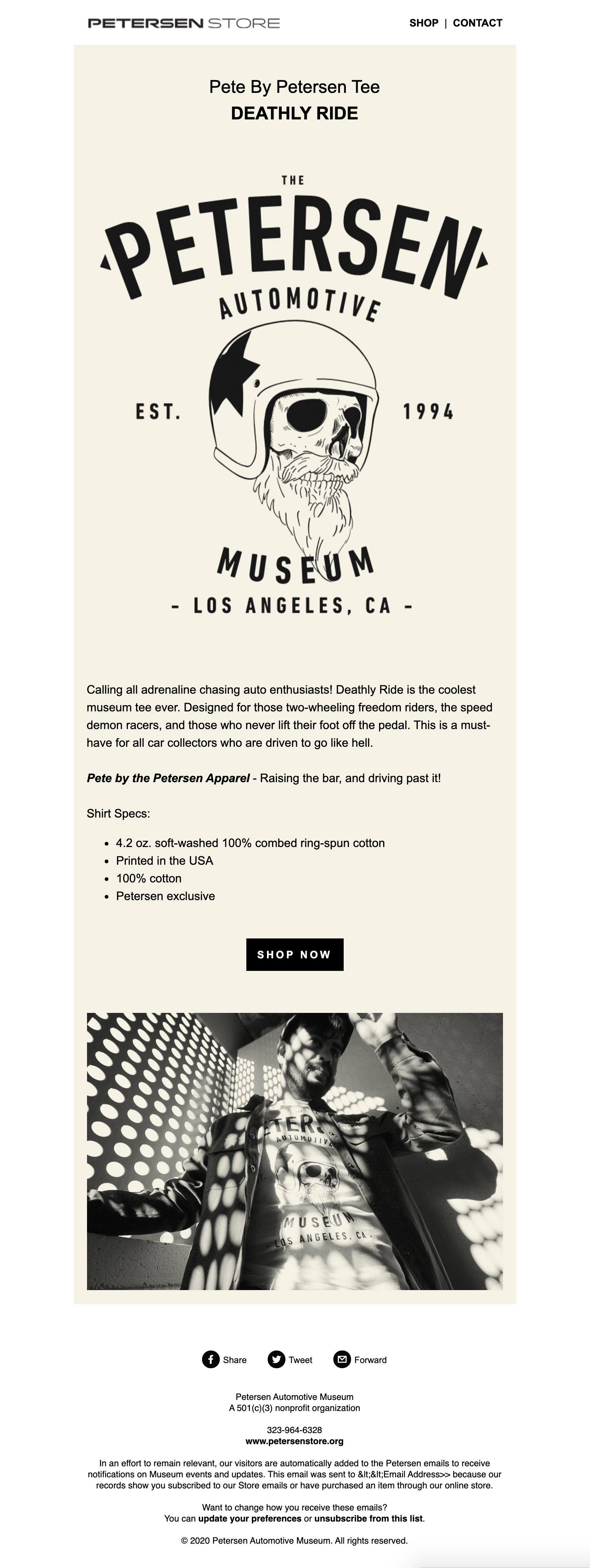
Task: Click the Pete By Petersen Tee title
Action: (295, 87)
